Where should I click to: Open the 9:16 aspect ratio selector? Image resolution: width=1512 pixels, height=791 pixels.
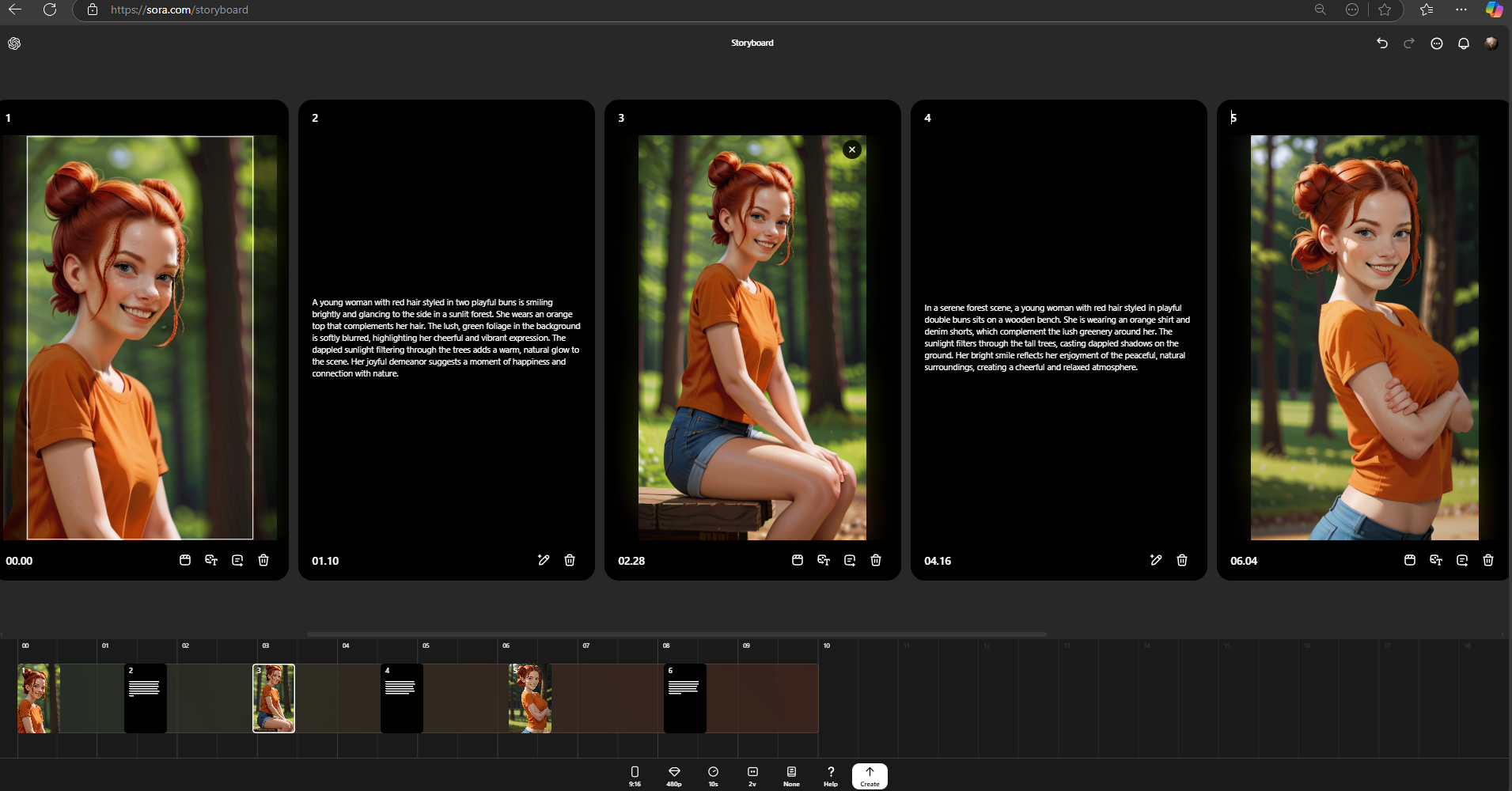pos(635,776)
